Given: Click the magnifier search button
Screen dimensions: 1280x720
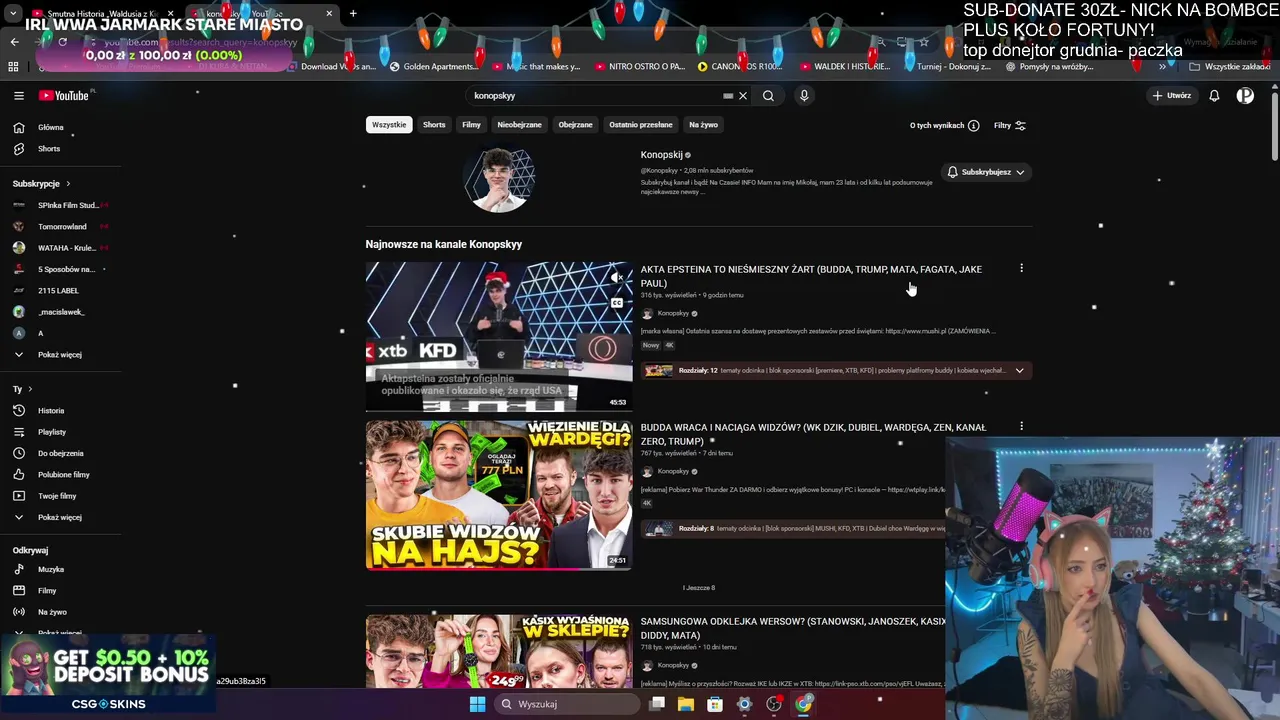Looking at the screenshot, I should (768, 96).
